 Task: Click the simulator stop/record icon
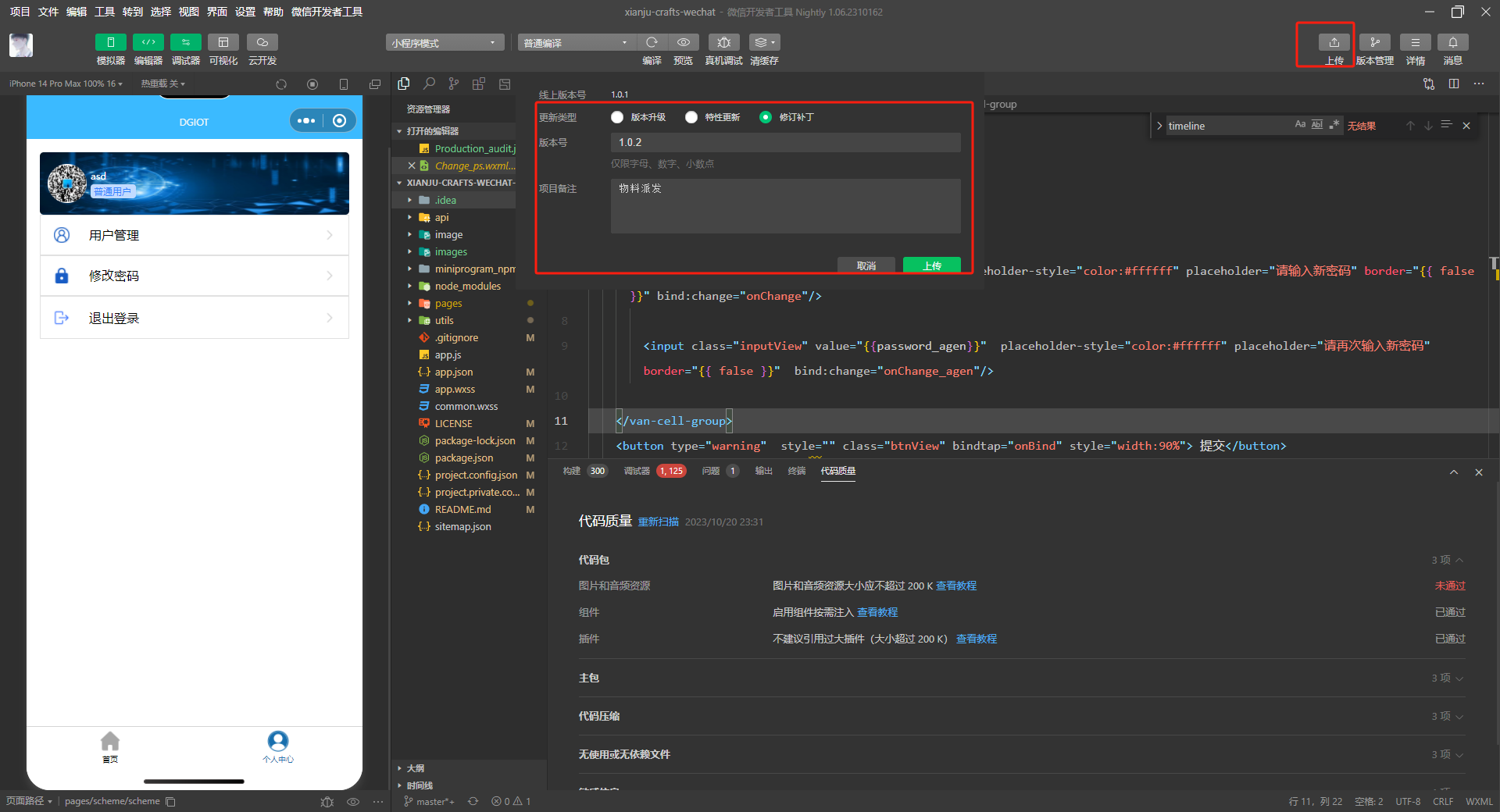(x=312, y=84)
